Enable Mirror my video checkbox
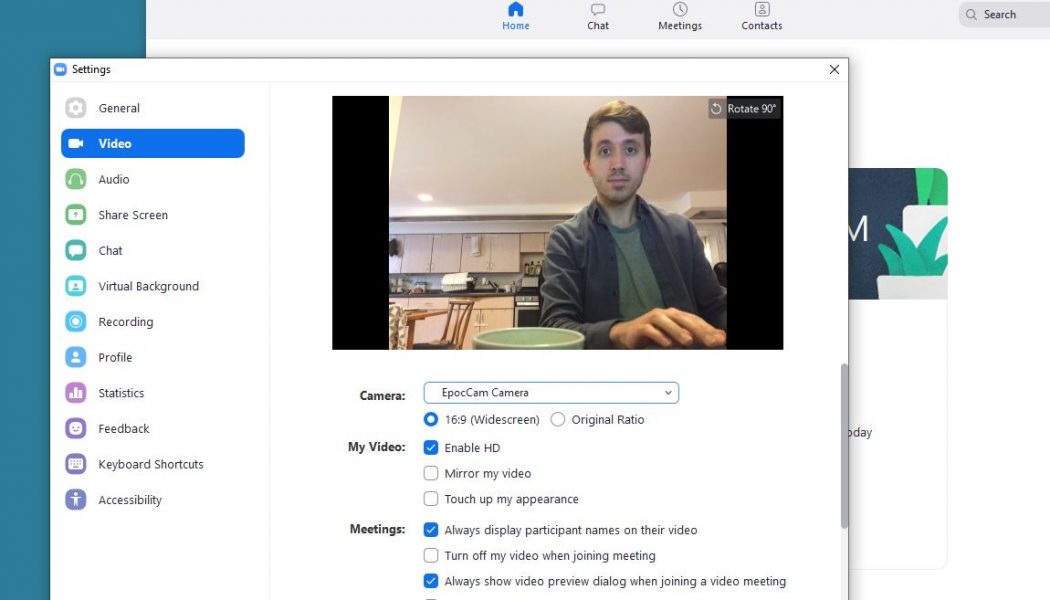The height and width of the screenshot is (600, 1050). pos(431,474)
